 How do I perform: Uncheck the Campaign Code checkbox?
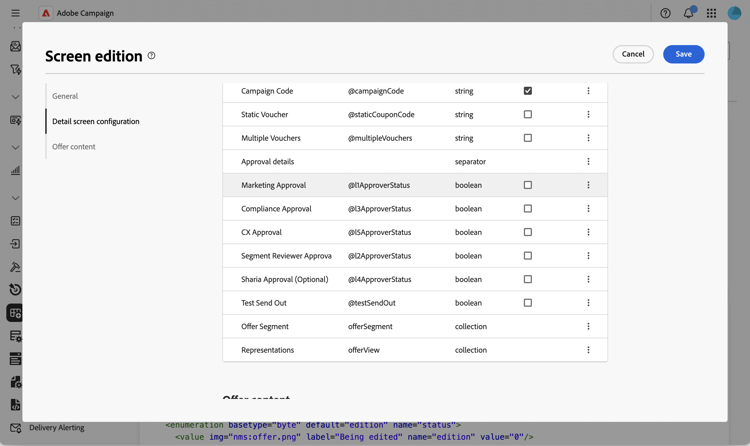(x=528, y=91)
